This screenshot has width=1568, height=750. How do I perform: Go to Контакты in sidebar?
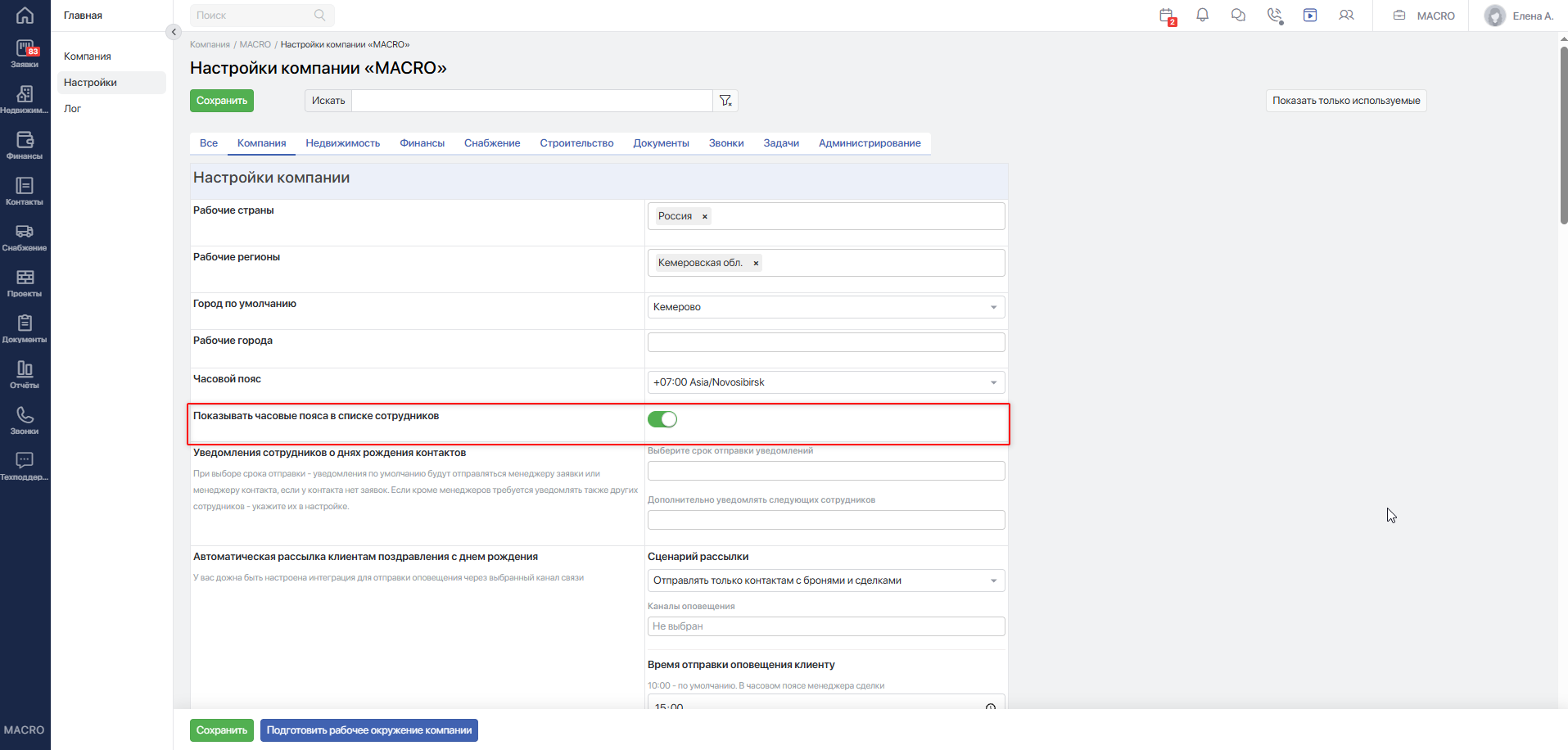pyautogui.click(x=25, y=192)
